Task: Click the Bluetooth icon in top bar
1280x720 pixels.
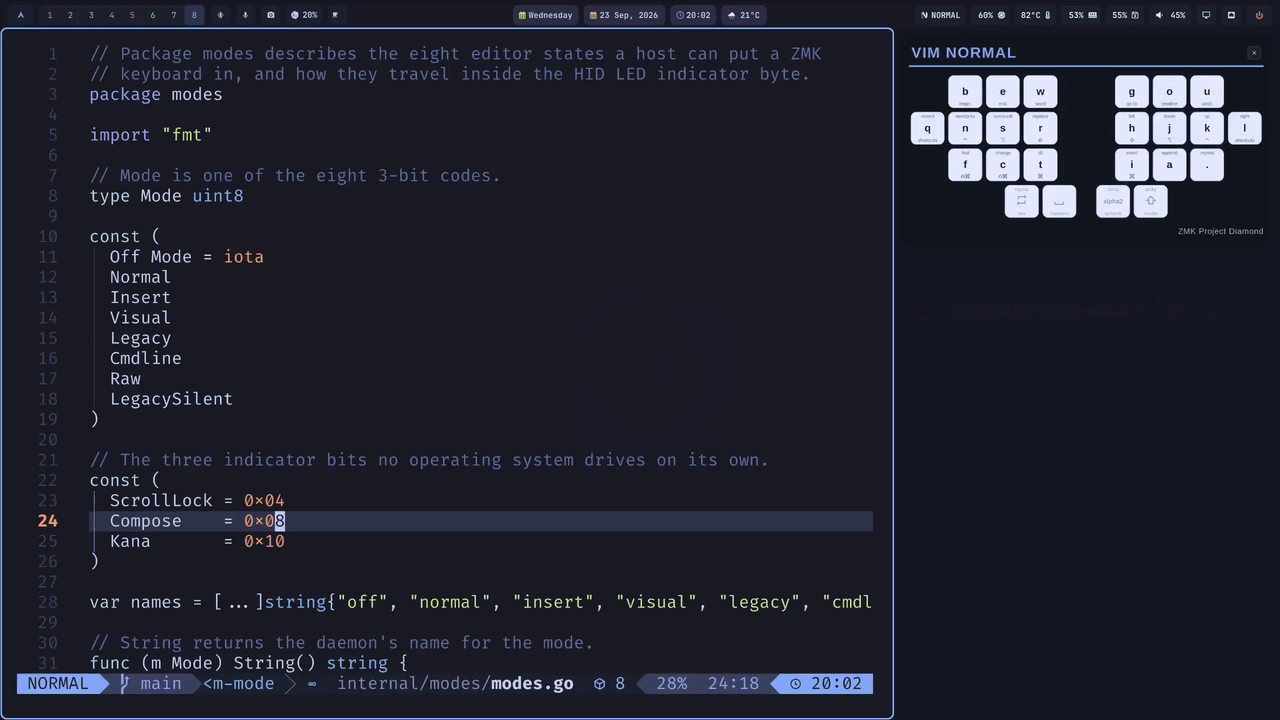Action: coord(220,15)
